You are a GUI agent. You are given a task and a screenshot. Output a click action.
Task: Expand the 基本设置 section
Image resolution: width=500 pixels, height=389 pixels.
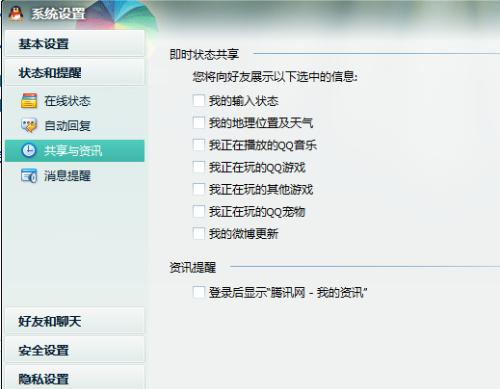75,44
